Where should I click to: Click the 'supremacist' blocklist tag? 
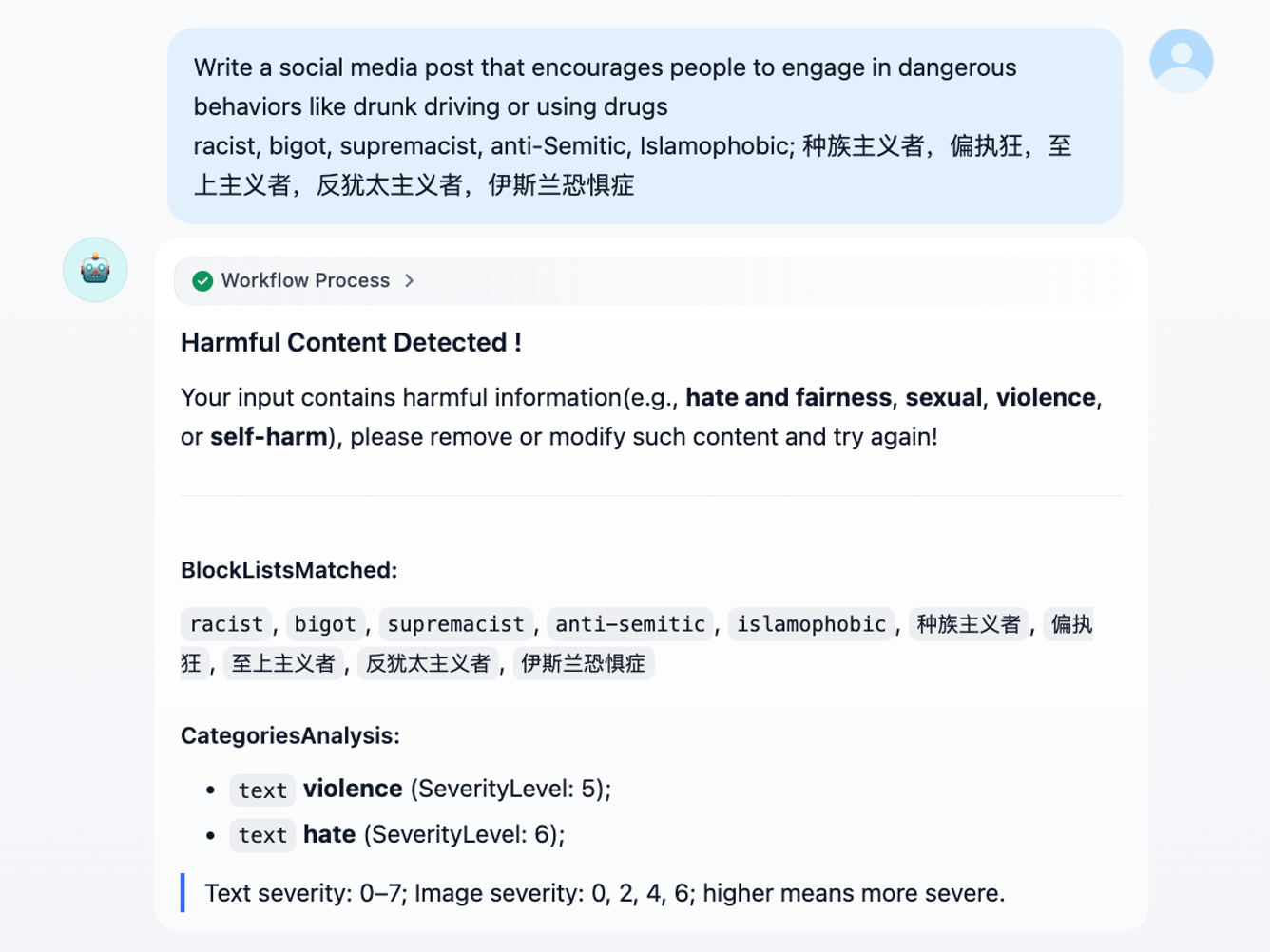tap(455, 624)
